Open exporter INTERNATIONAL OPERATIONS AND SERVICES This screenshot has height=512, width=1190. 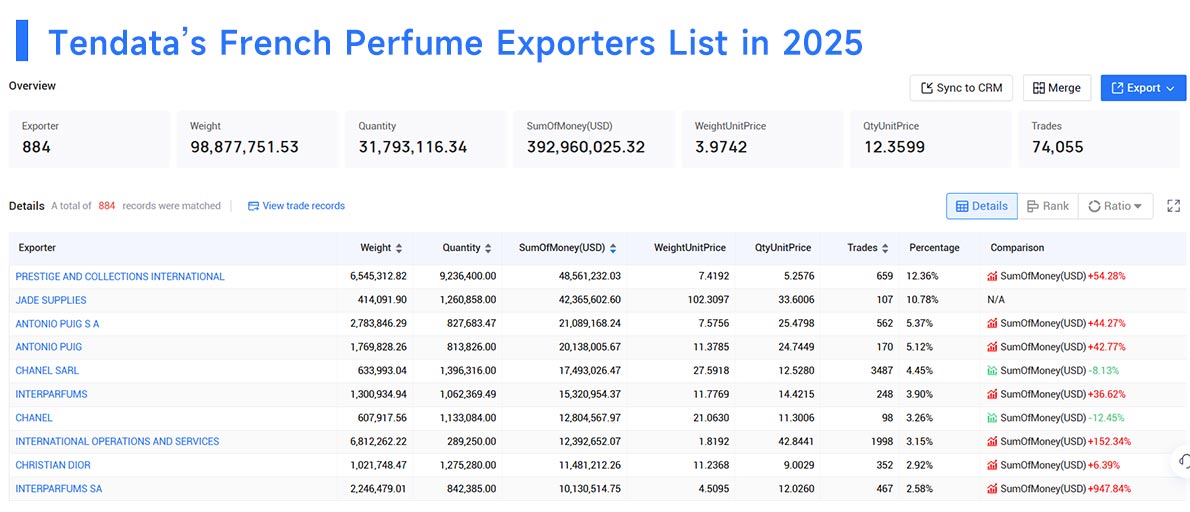click(117, 441)
